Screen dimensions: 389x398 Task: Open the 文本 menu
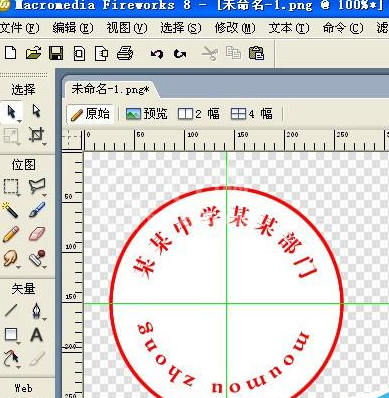pyautogui.click(x=289, y=28)
